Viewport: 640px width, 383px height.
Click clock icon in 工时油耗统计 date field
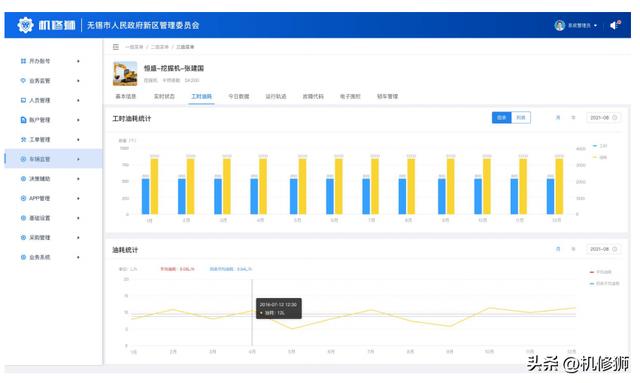(614, 118)
